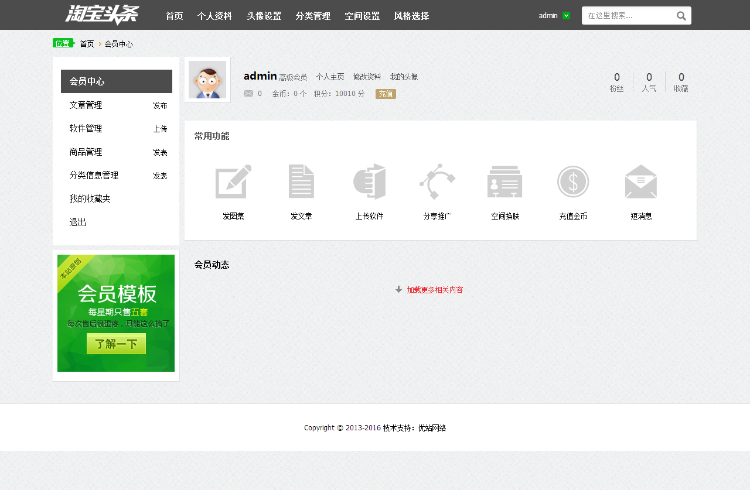Expand the admin dropdown arrow in header
The width and height of the screenshot is (750, 490).
tap(566, 16)
